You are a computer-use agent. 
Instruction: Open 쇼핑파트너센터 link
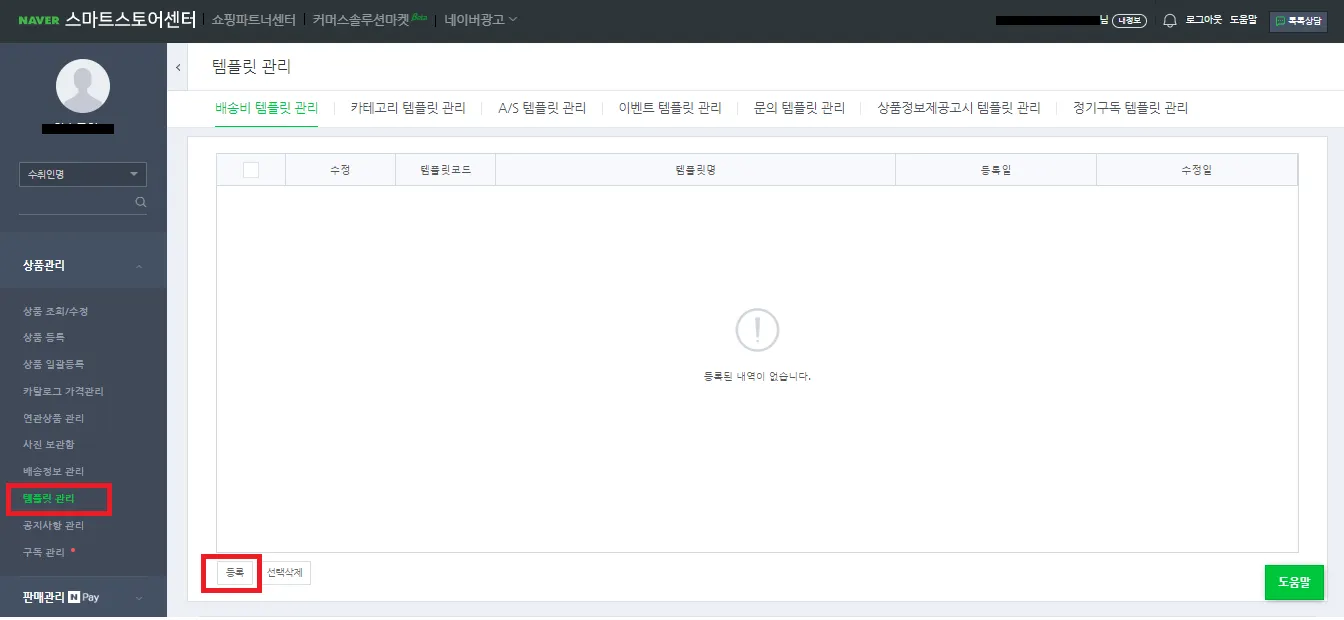pos(254,19)
